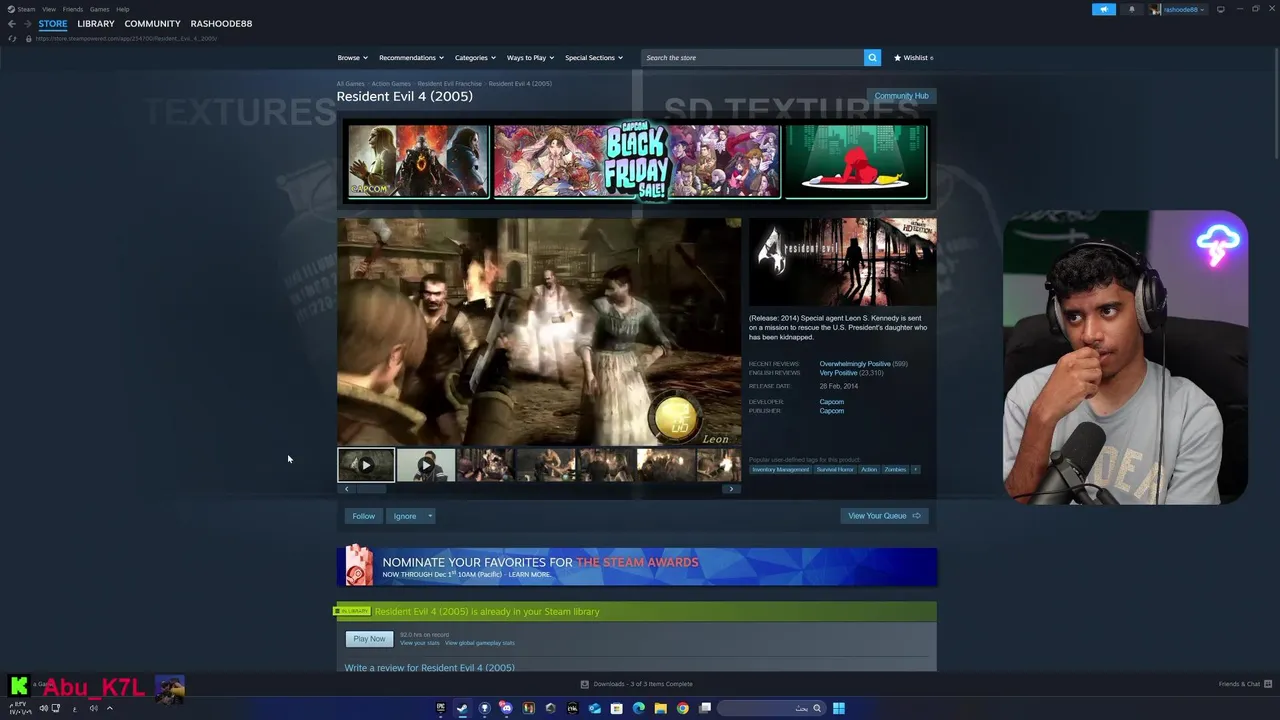The image size is (1280, 720).
Task: Open Discord from the taskbar
Action: (506, 708)
